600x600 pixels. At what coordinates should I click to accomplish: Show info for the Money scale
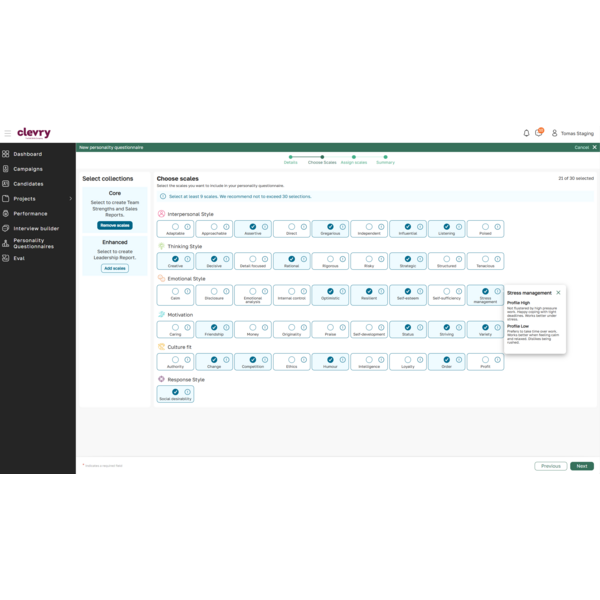tap(265, 327)
